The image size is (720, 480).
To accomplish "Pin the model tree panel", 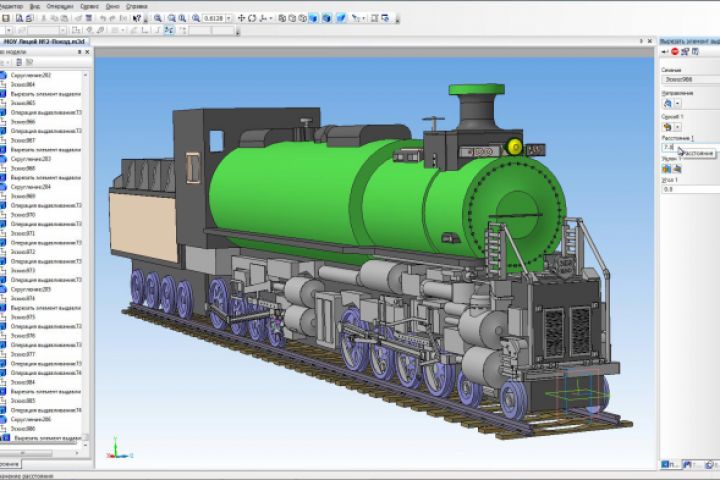I will [79, 52].
